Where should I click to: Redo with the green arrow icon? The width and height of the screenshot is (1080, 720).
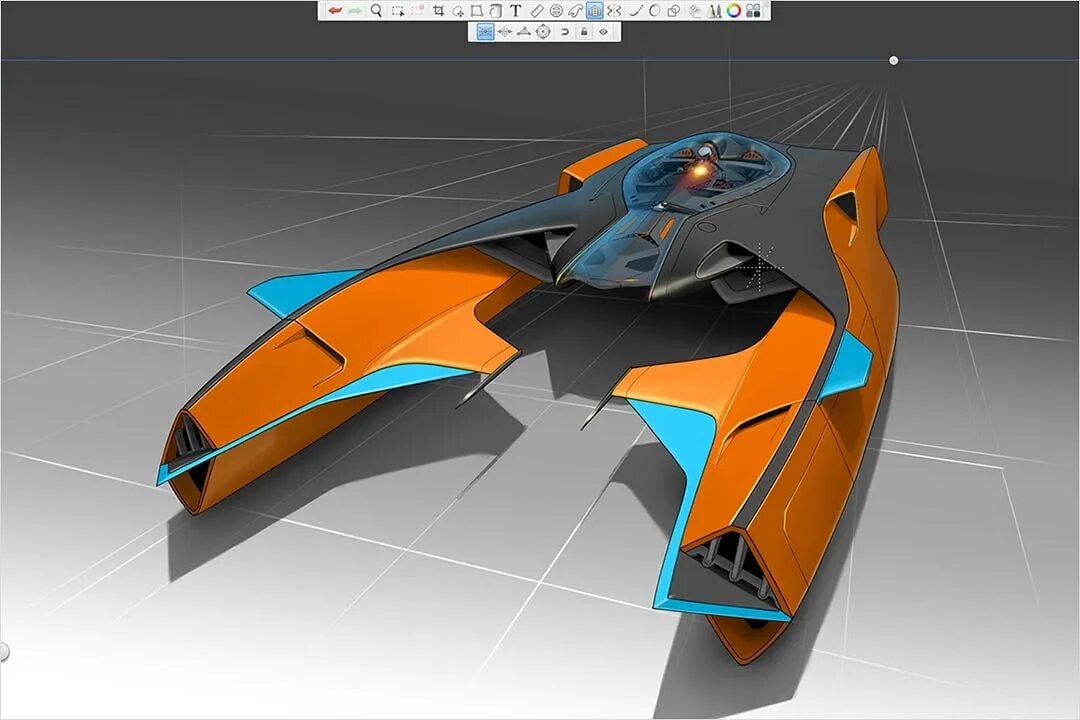click(x=355, y=11)
